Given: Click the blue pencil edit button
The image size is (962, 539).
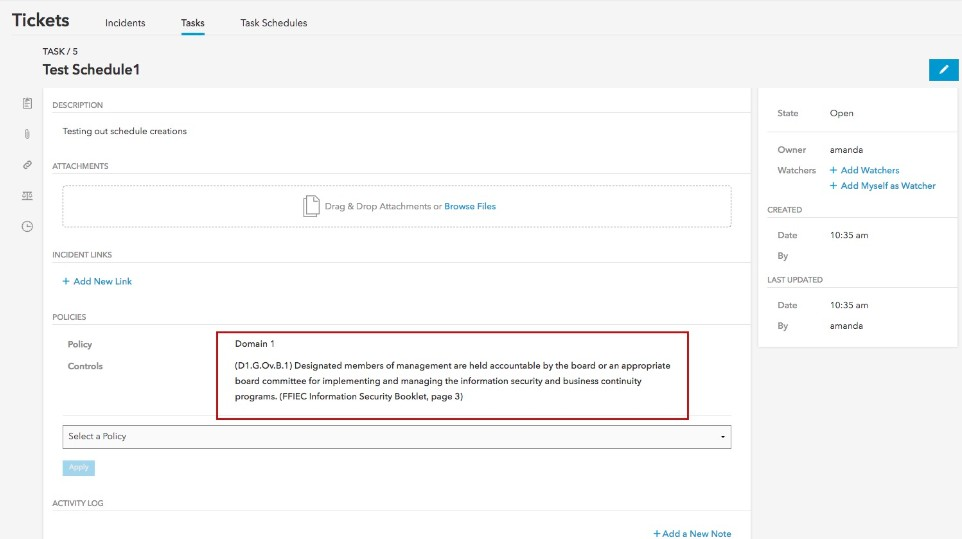Looking at the screenshot, I should coord(942,69).
